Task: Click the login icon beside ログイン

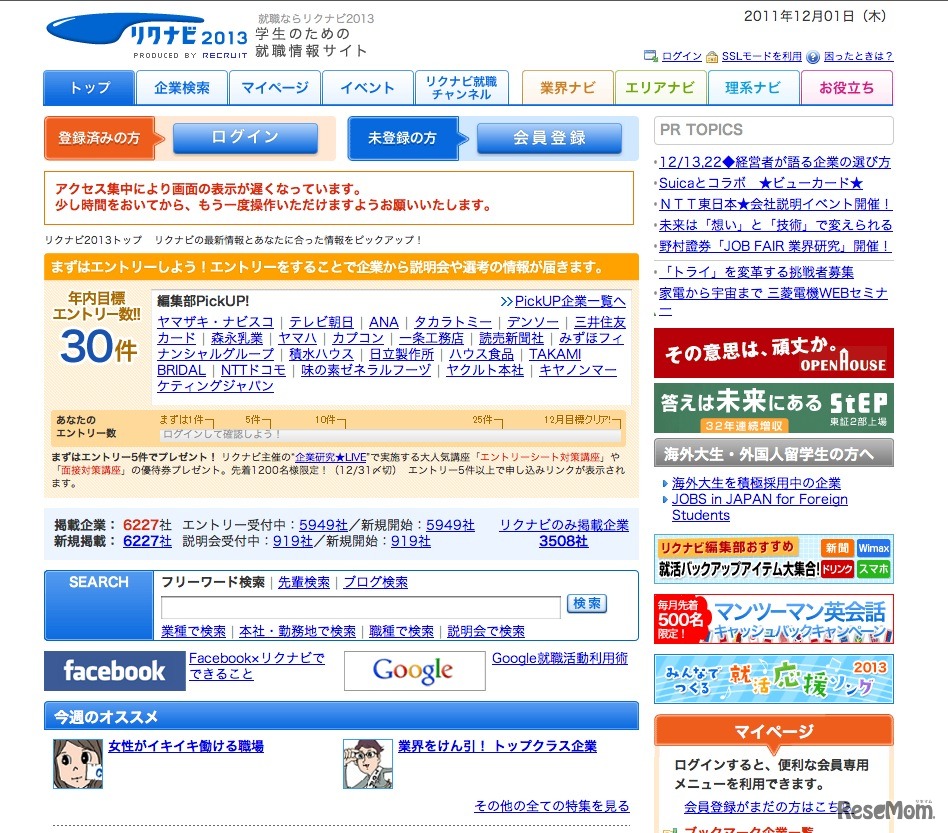Action: point(651,56)
